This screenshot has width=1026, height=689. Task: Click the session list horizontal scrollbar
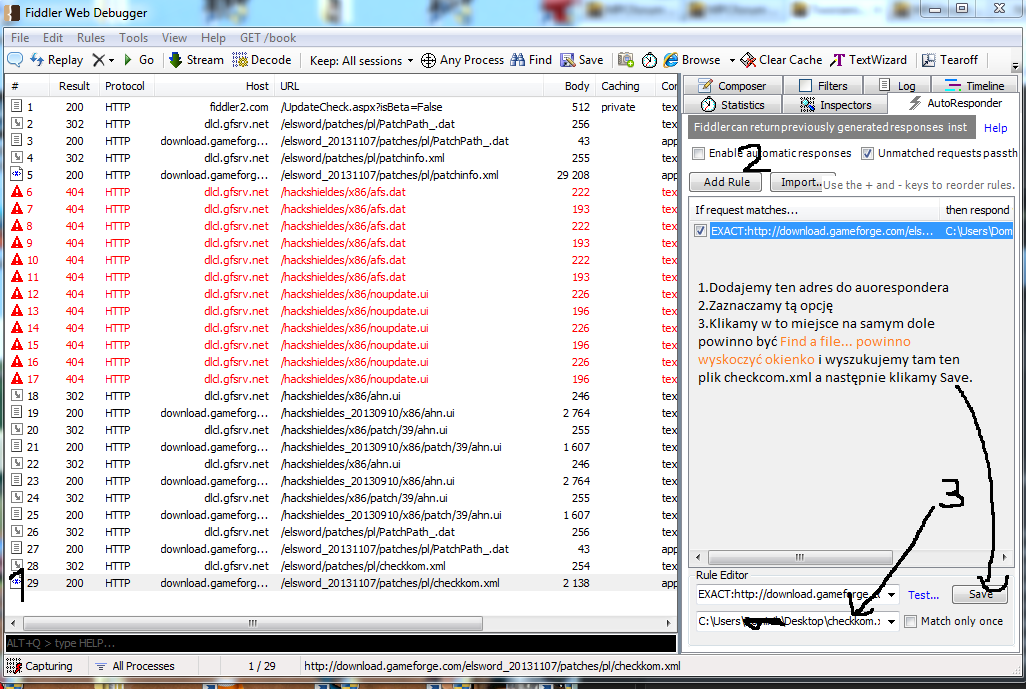pos(253,623)
